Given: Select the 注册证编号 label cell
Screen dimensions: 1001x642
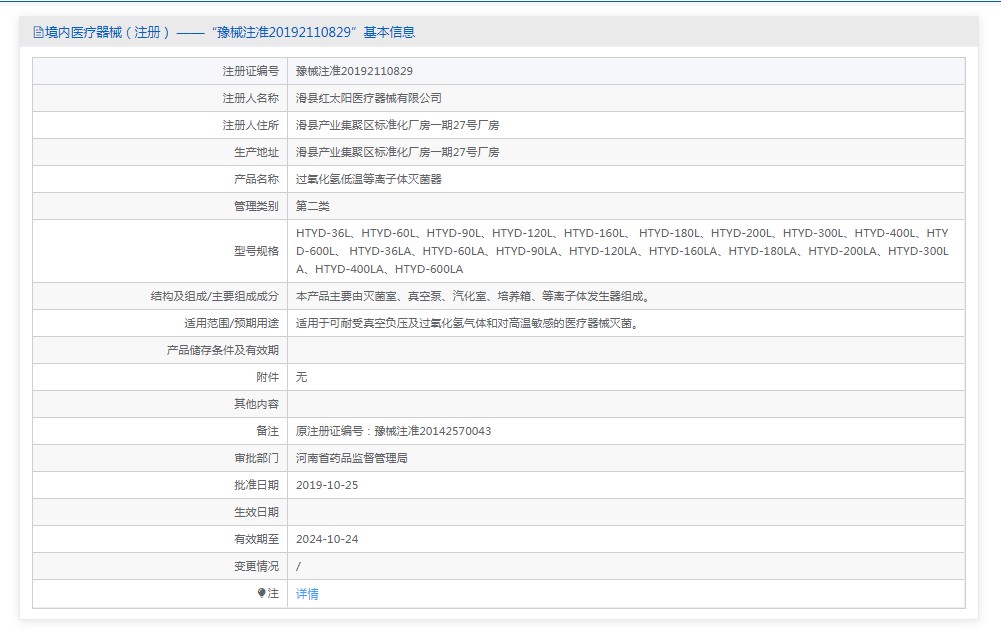Looking at the screenshot, I should (250, 71).
